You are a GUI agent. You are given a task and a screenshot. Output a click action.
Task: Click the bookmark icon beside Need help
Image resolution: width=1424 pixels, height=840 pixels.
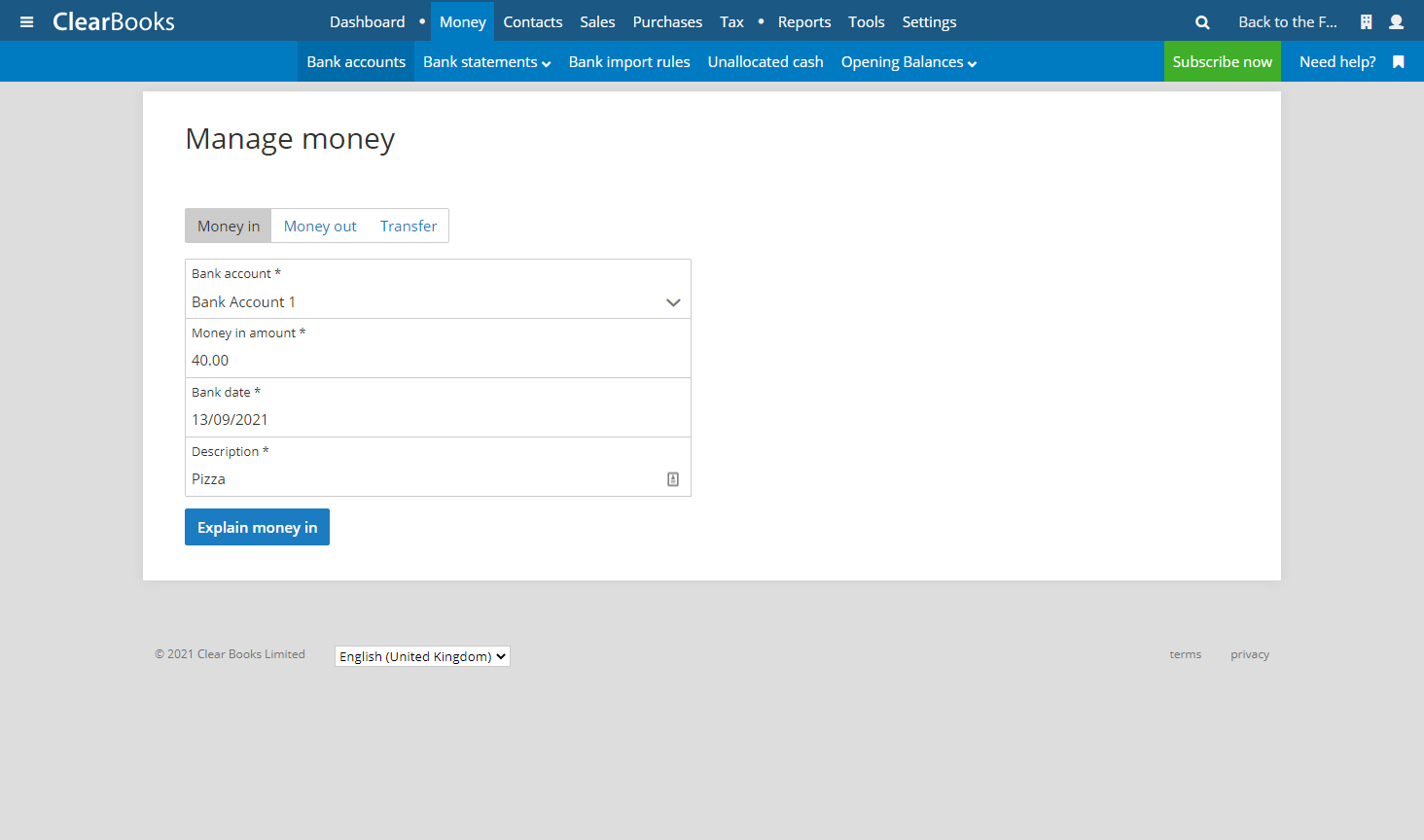1398,62
